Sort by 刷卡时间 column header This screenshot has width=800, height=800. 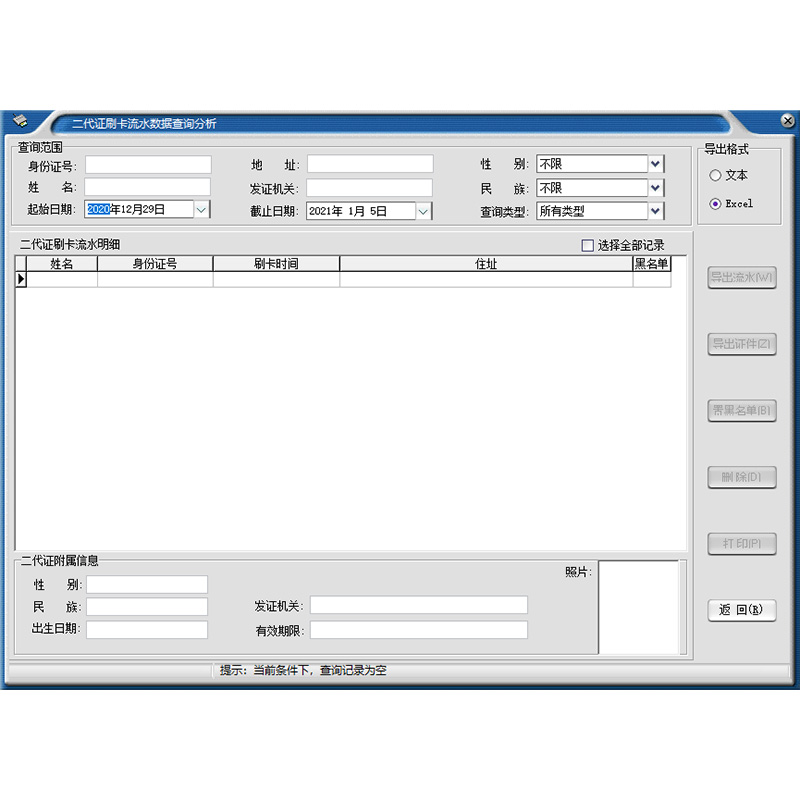pyautogui.click(x=276, y=264)
